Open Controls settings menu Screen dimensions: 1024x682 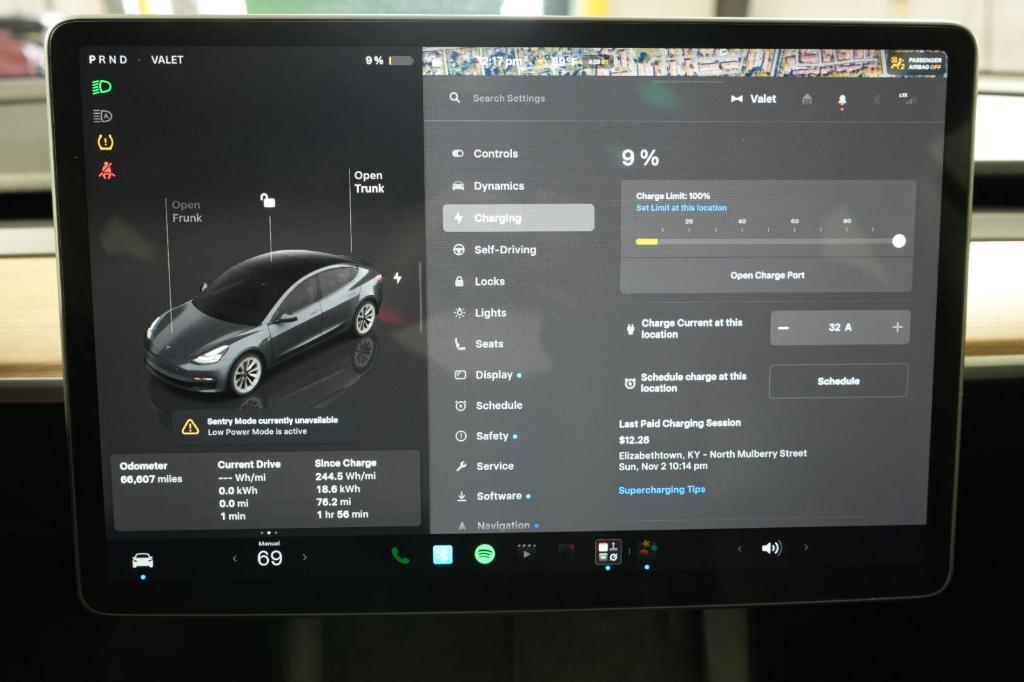(486, 154)
